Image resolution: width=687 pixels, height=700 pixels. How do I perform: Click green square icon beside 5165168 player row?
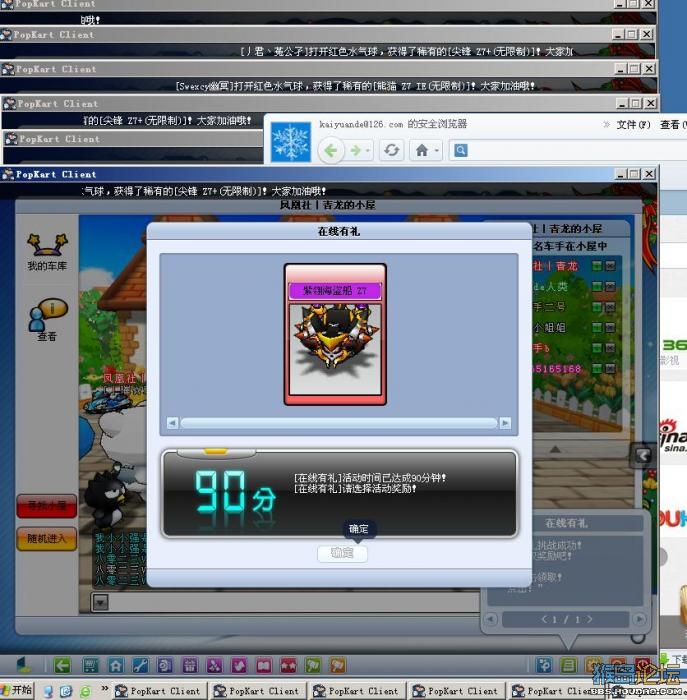597,368
